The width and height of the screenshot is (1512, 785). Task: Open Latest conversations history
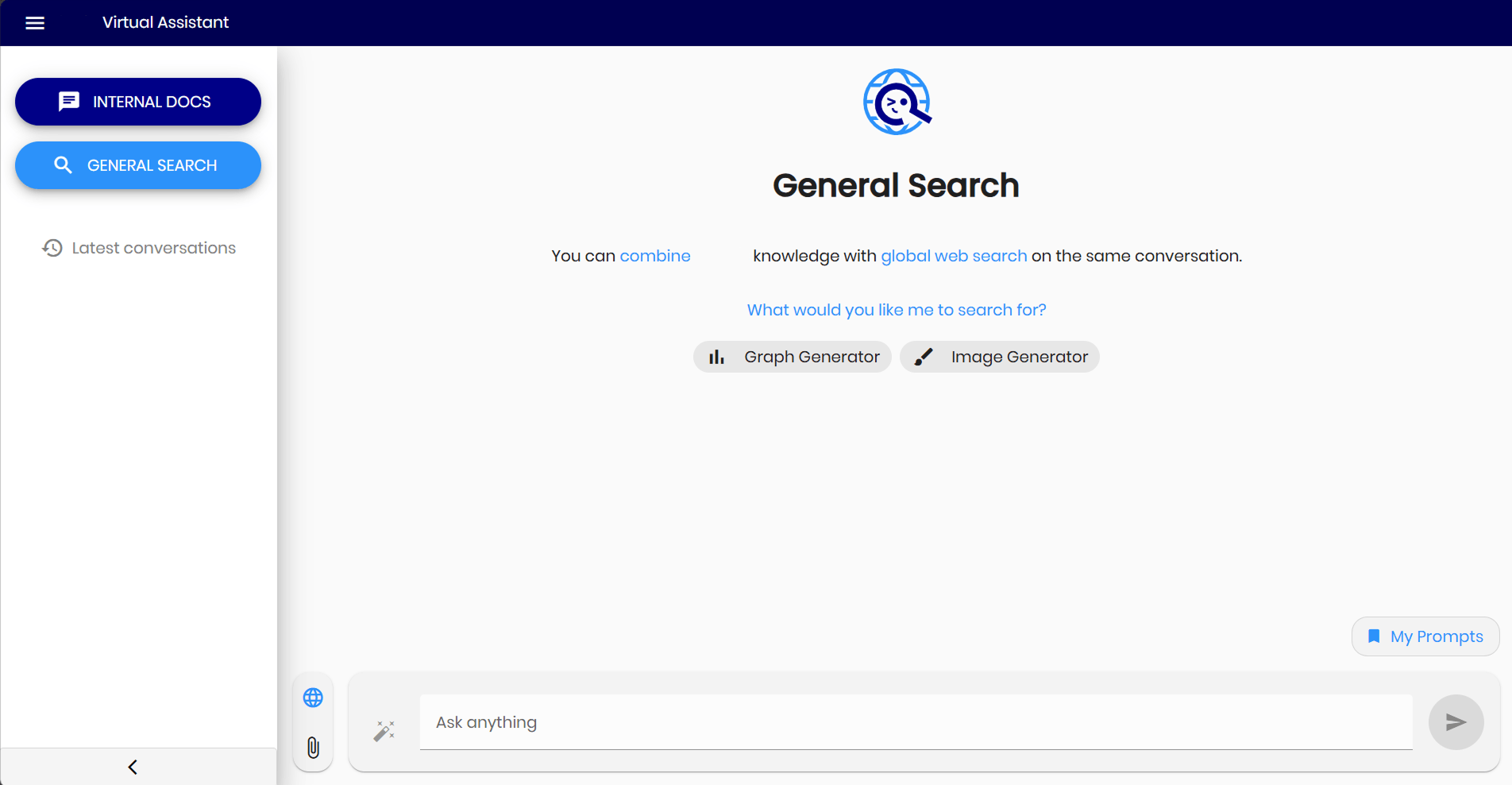click(x=139, y=248)
